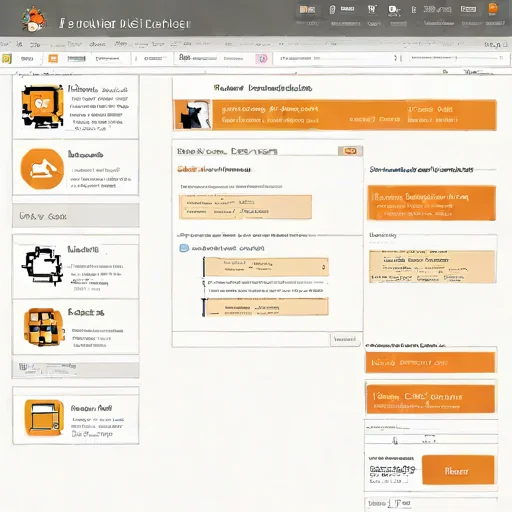The image size is (512, 512).
Task: Click the small orange button in the panel title bar
Action: pyautogui.click(x=350, y=151)
